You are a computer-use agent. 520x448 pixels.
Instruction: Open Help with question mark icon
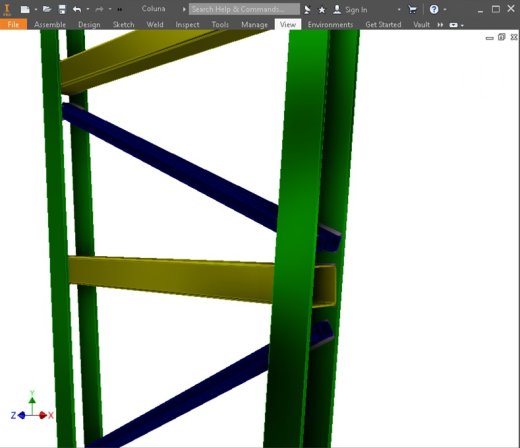click(x=434, y=9)
